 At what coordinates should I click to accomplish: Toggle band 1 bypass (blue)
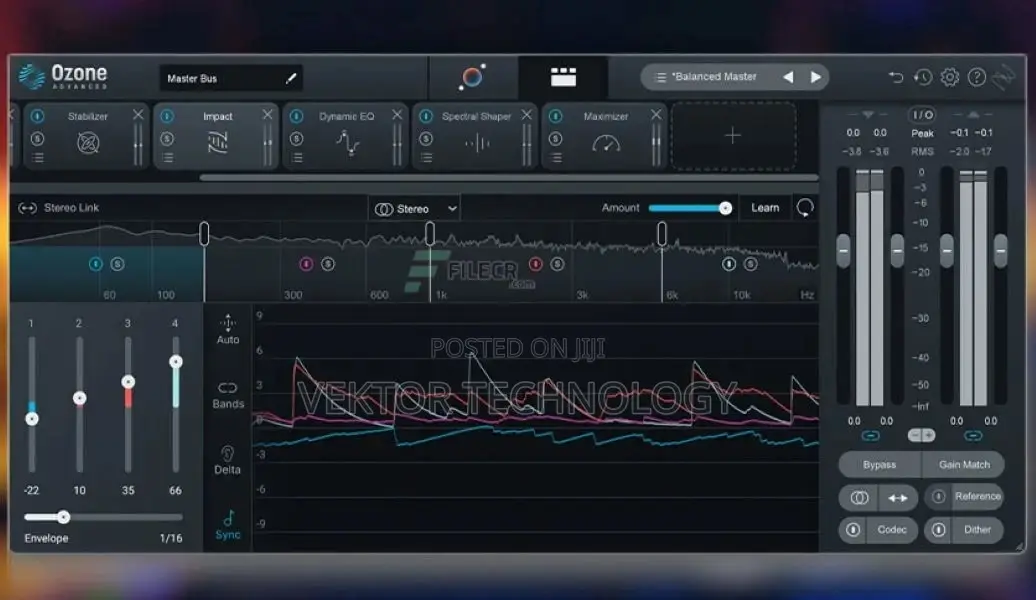point(96,264)
